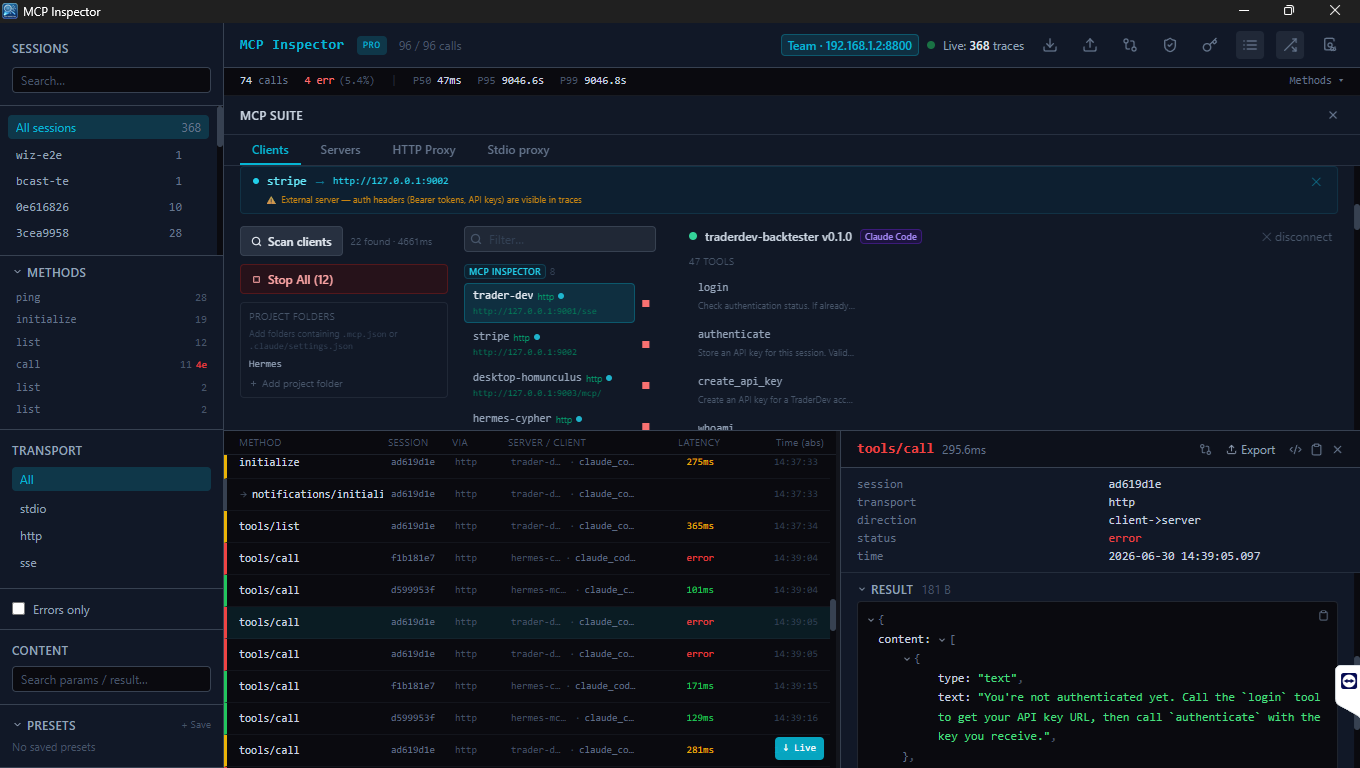Screen dimensions: 1360x768
Task: Filter by the call method with 4e errors
Action: click(111, 364)
